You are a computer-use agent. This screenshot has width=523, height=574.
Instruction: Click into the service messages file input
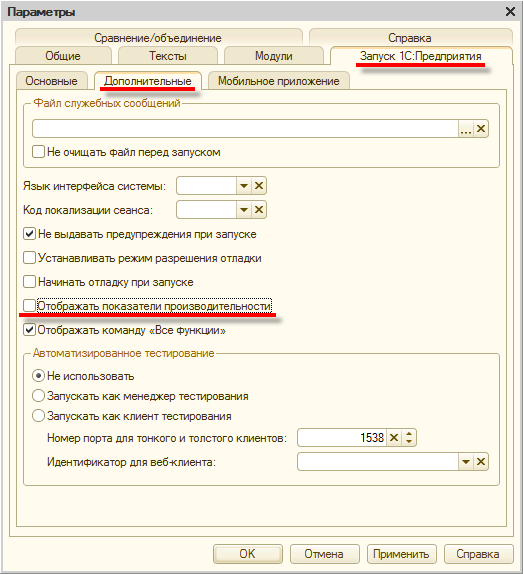(x=245, y=129)
